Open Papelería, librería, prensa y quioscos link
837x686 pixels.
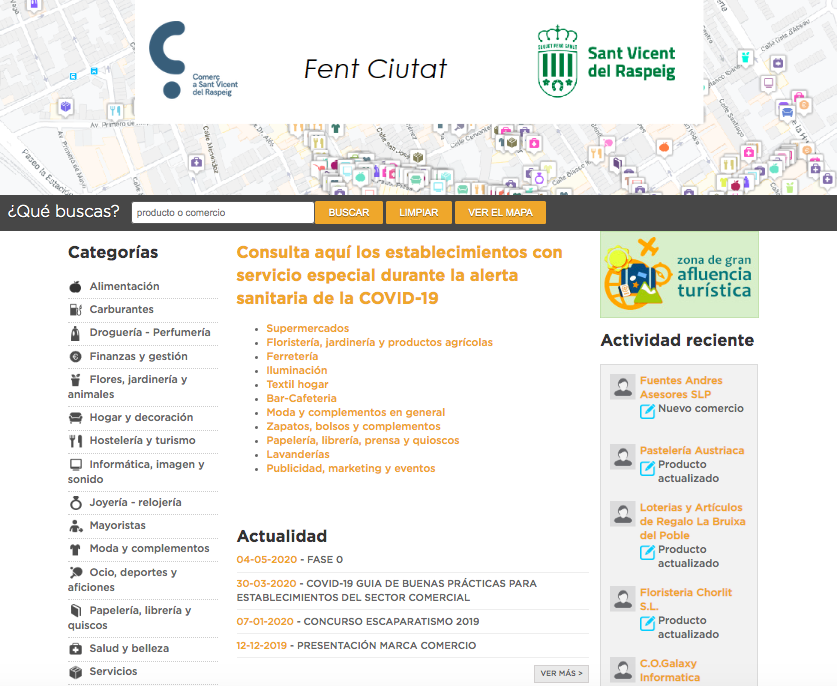click(363, 440)
